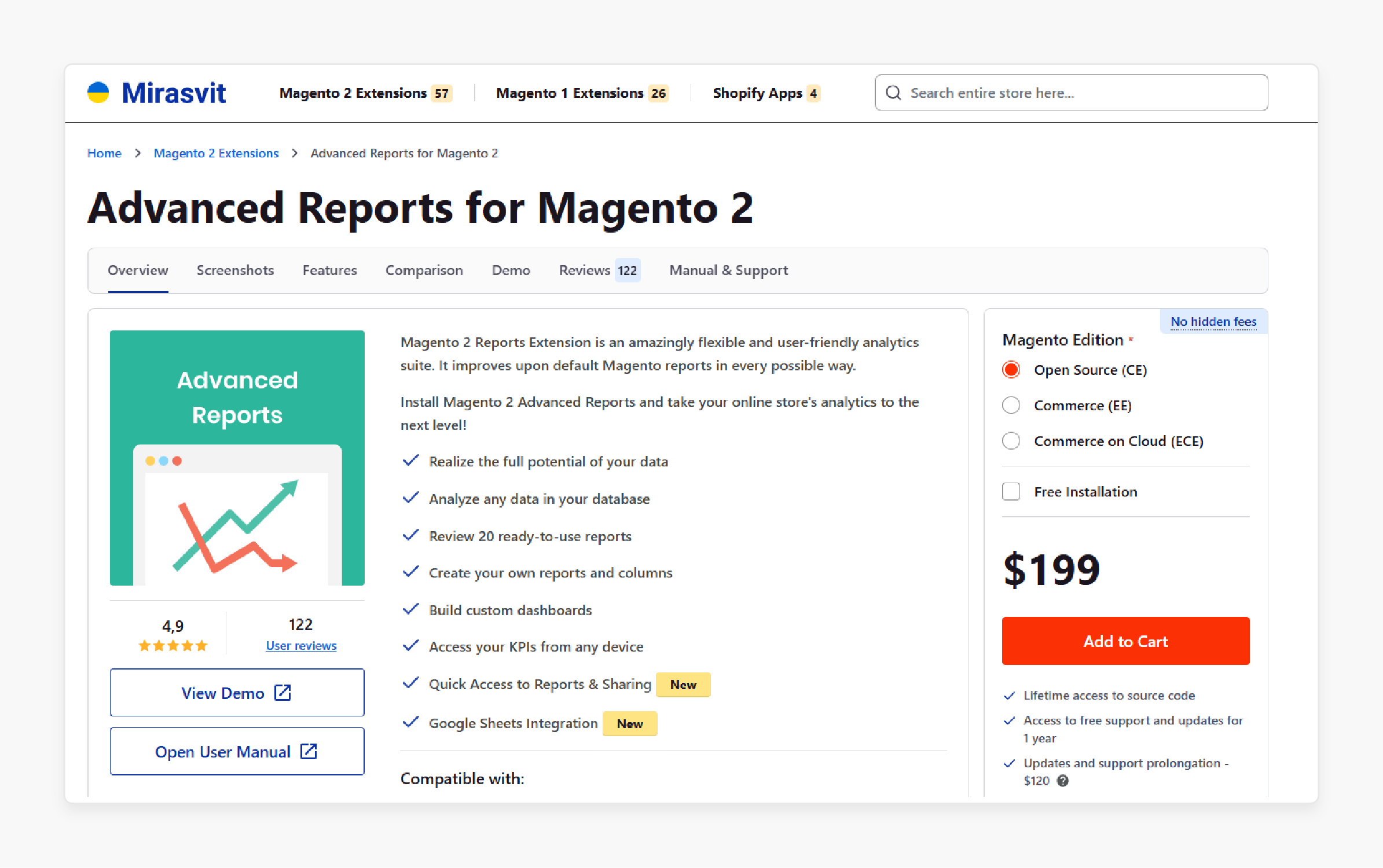Select the Commerce on Cloud (ECE) radio button
Image resolution: width=1383 pixels, height=868 pixels.
pos(1013,440)
